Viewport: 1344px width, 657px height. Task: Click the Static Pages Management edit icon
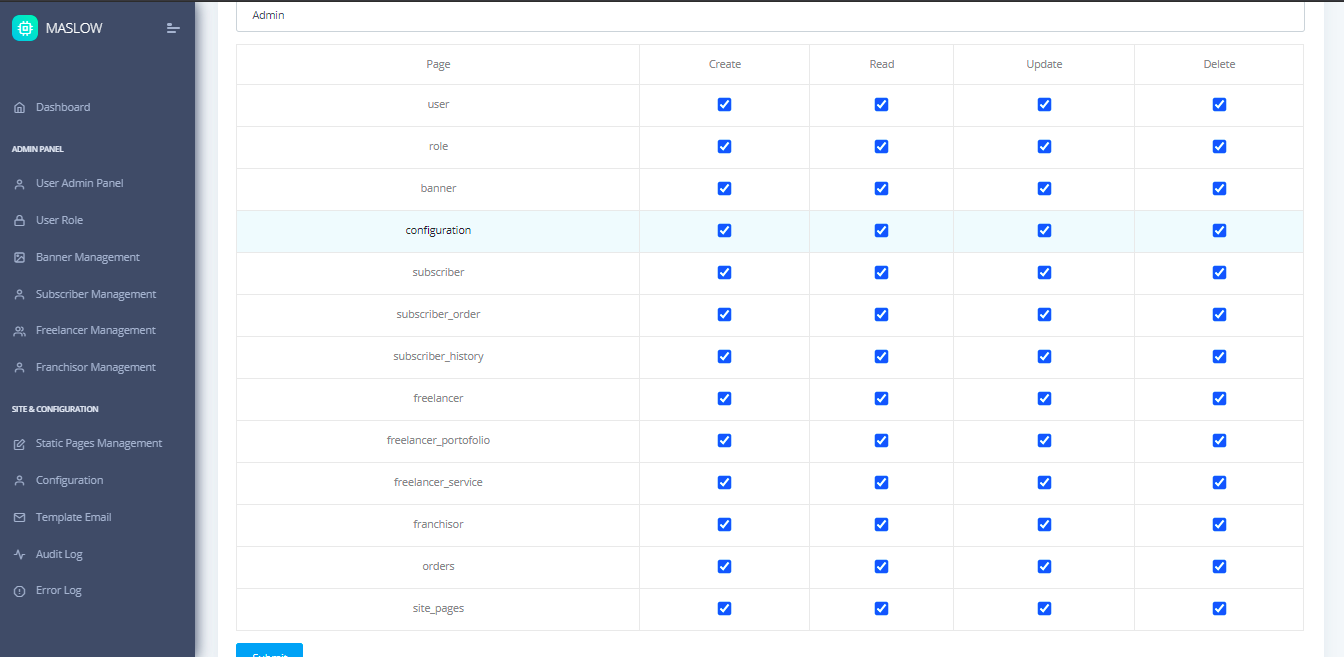[x=19, y=444]
